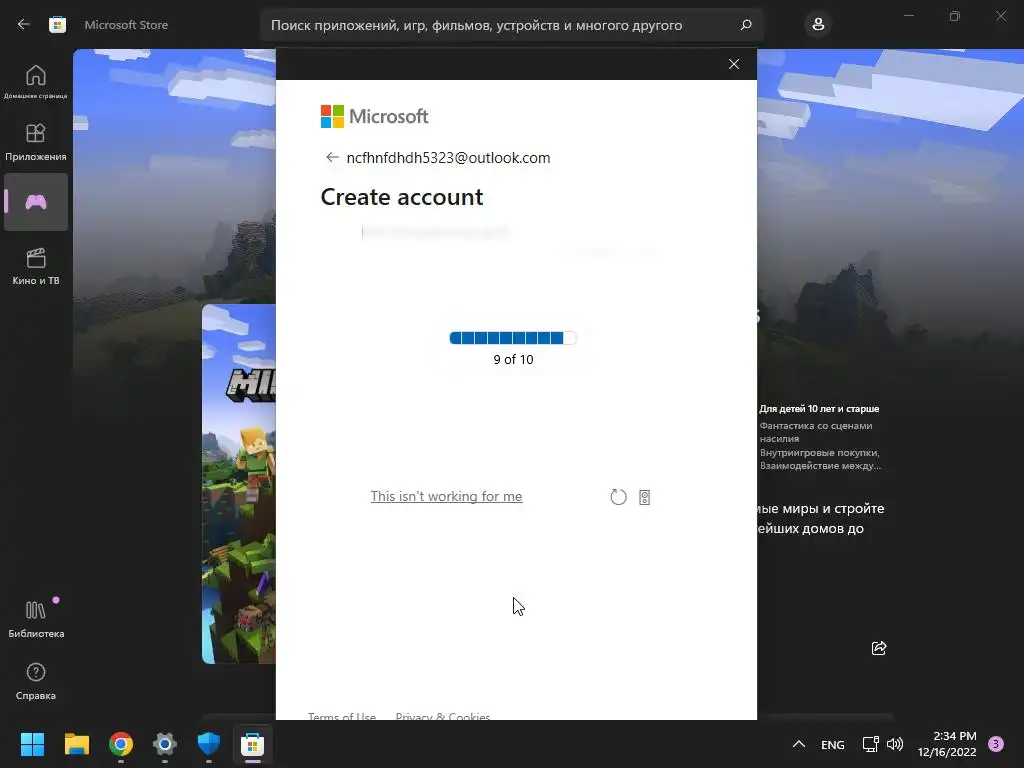Go back from the email address arrow

coord(332,157)
